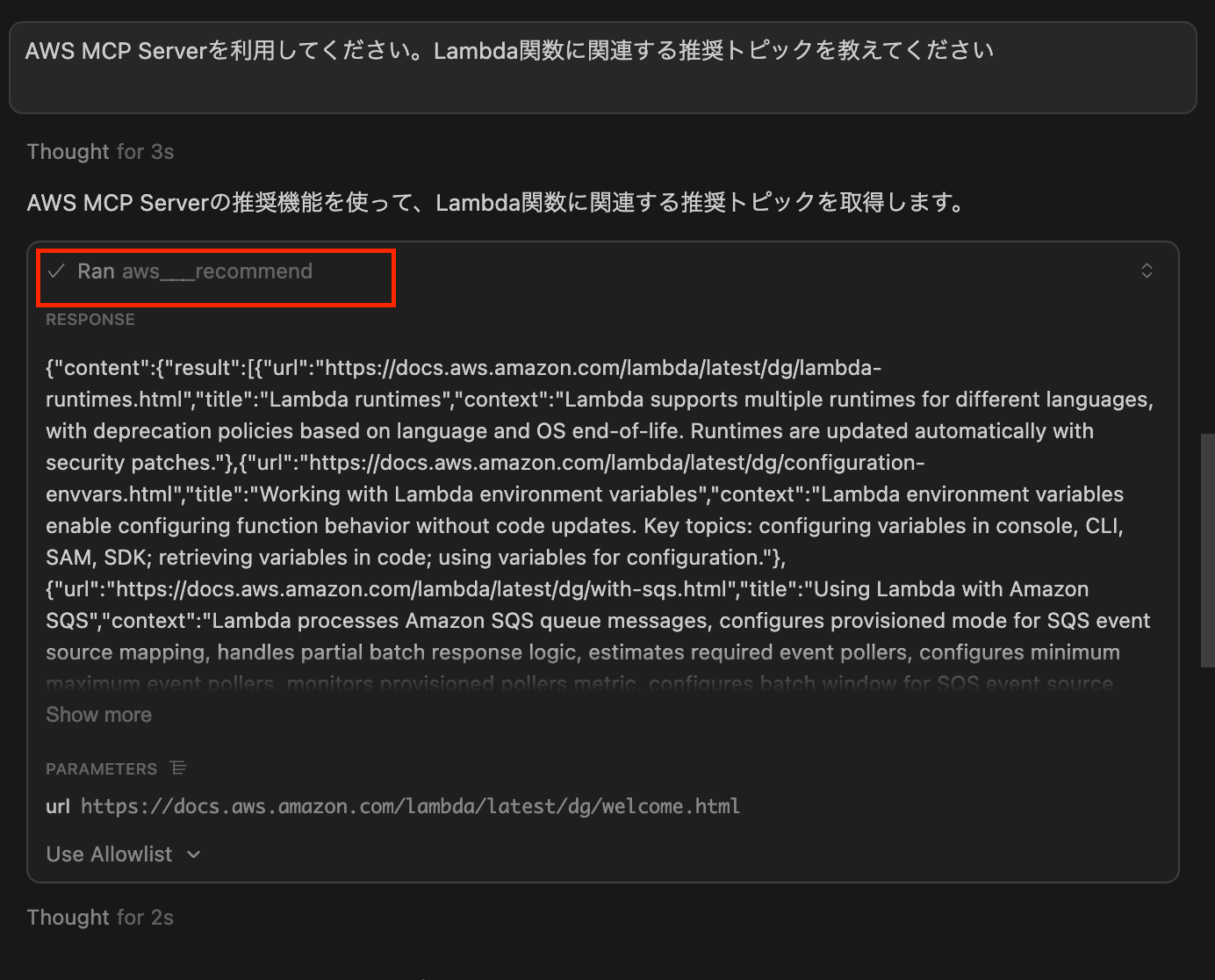
Task: Collapse the tool call with the up-down chevron
Action: 1147,270
